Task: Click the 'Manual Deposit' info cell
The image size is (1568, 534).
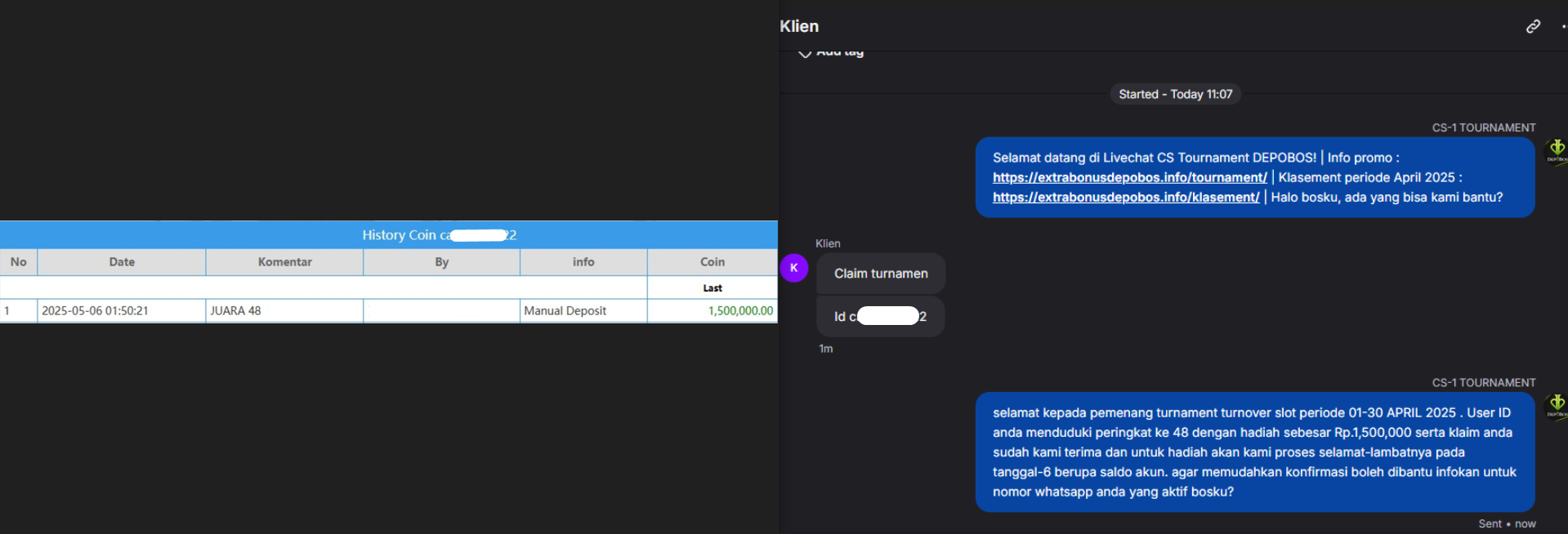Action: click(583, 310)
